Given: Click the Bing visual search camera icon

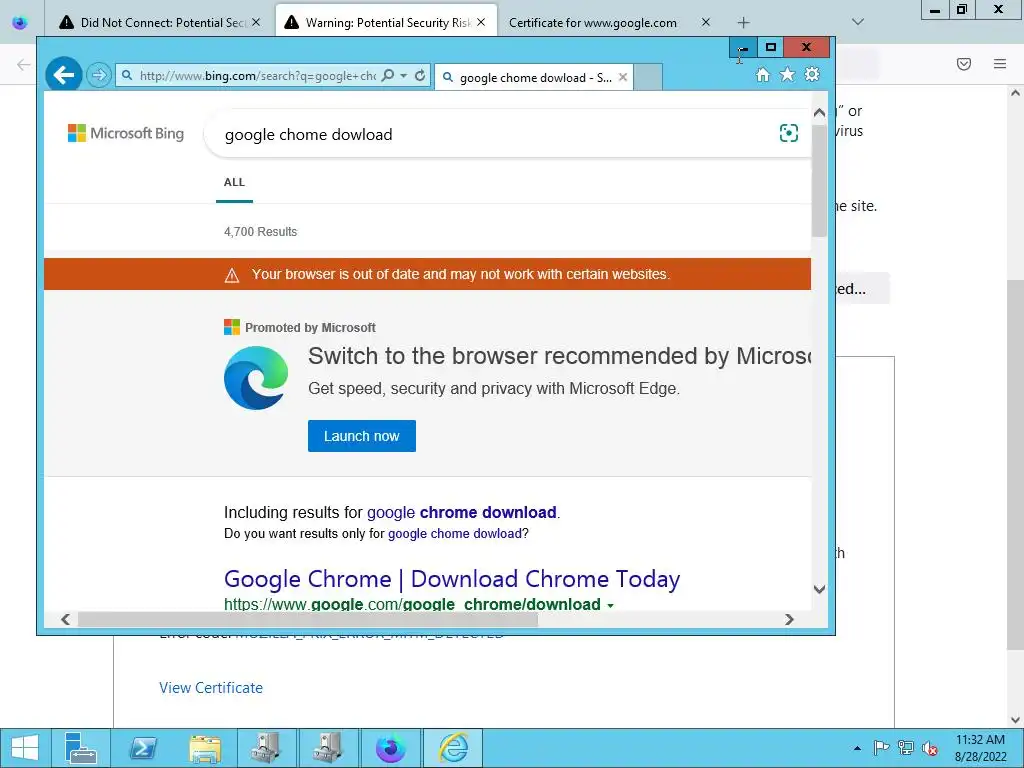Looking at the screenshot, I should pos(789,133).
